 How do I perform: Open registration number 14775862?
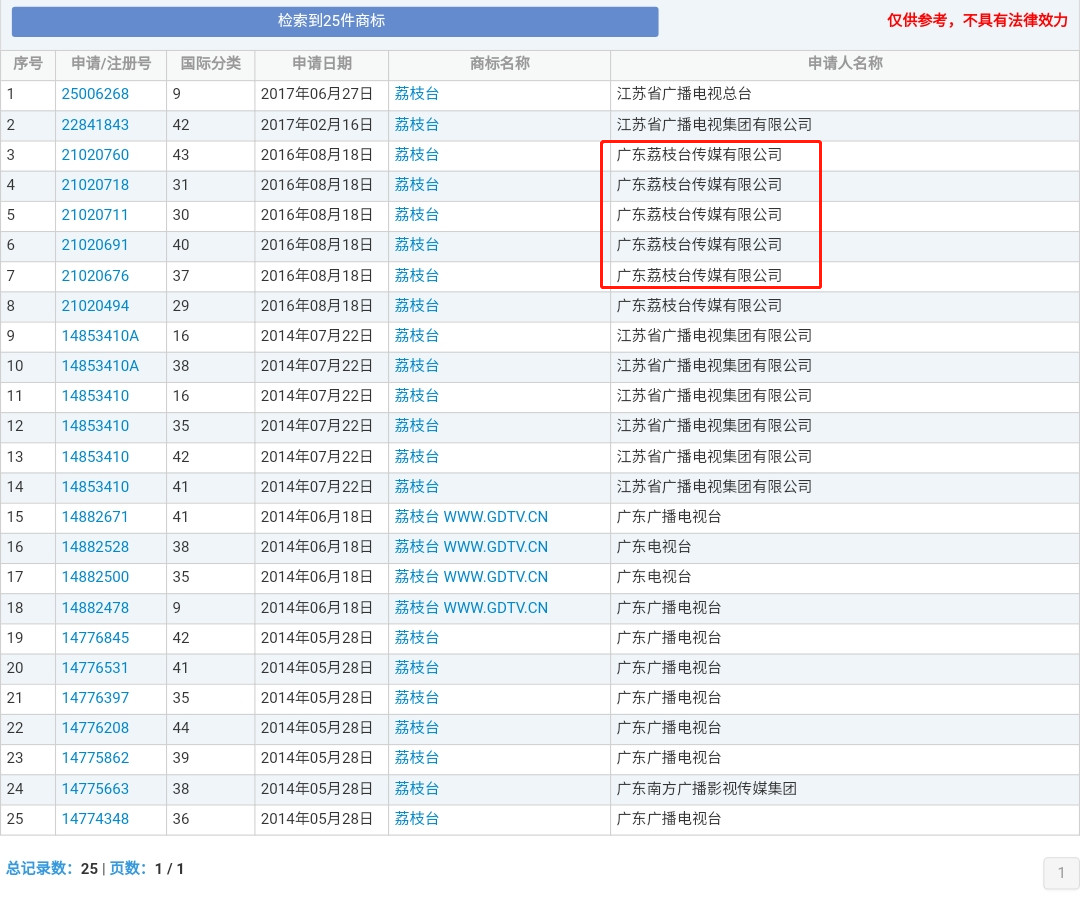95,758
